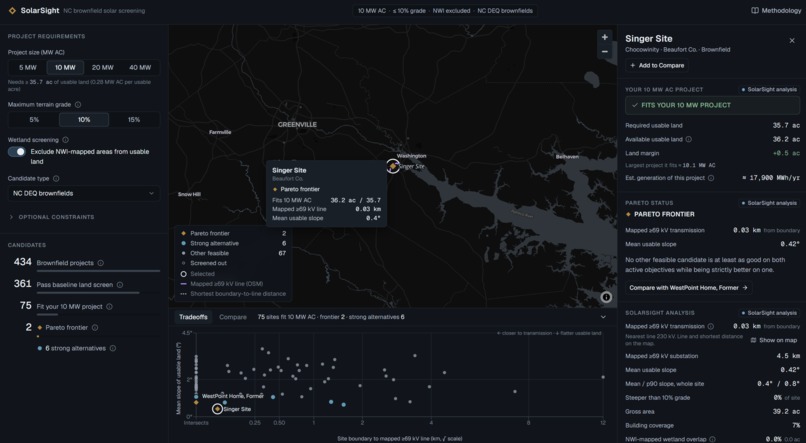Click the Farmville label on map
The height and width of the screenshot is (443, 806).
220,132
